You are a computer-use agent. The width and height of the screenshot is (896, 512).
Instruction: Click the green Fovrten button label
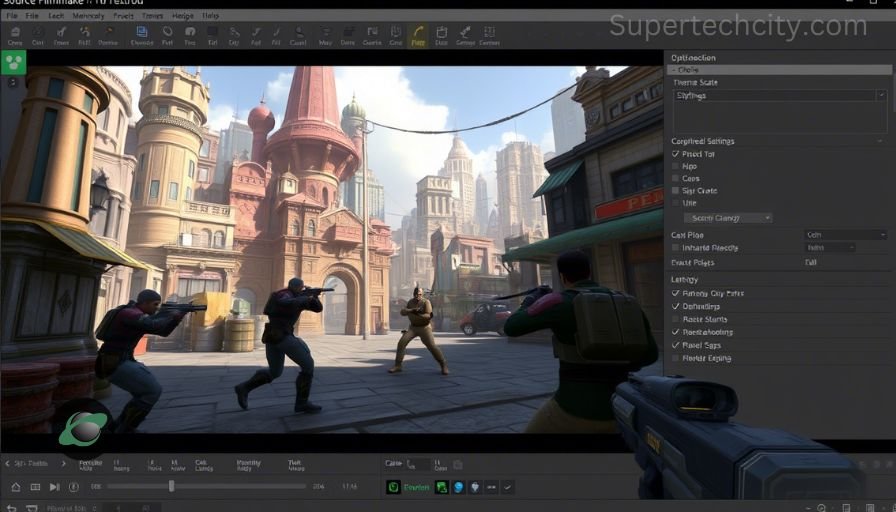tap(416, 487)
